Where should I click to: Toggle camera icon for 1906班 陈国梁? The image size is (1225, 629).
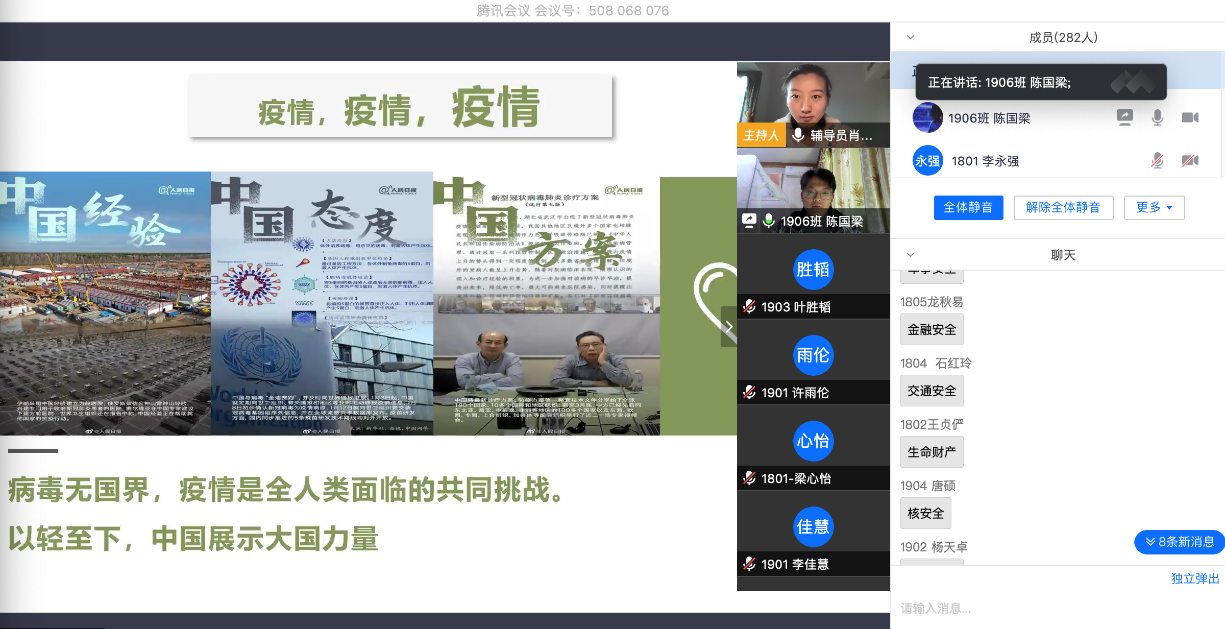(1190, 118)
